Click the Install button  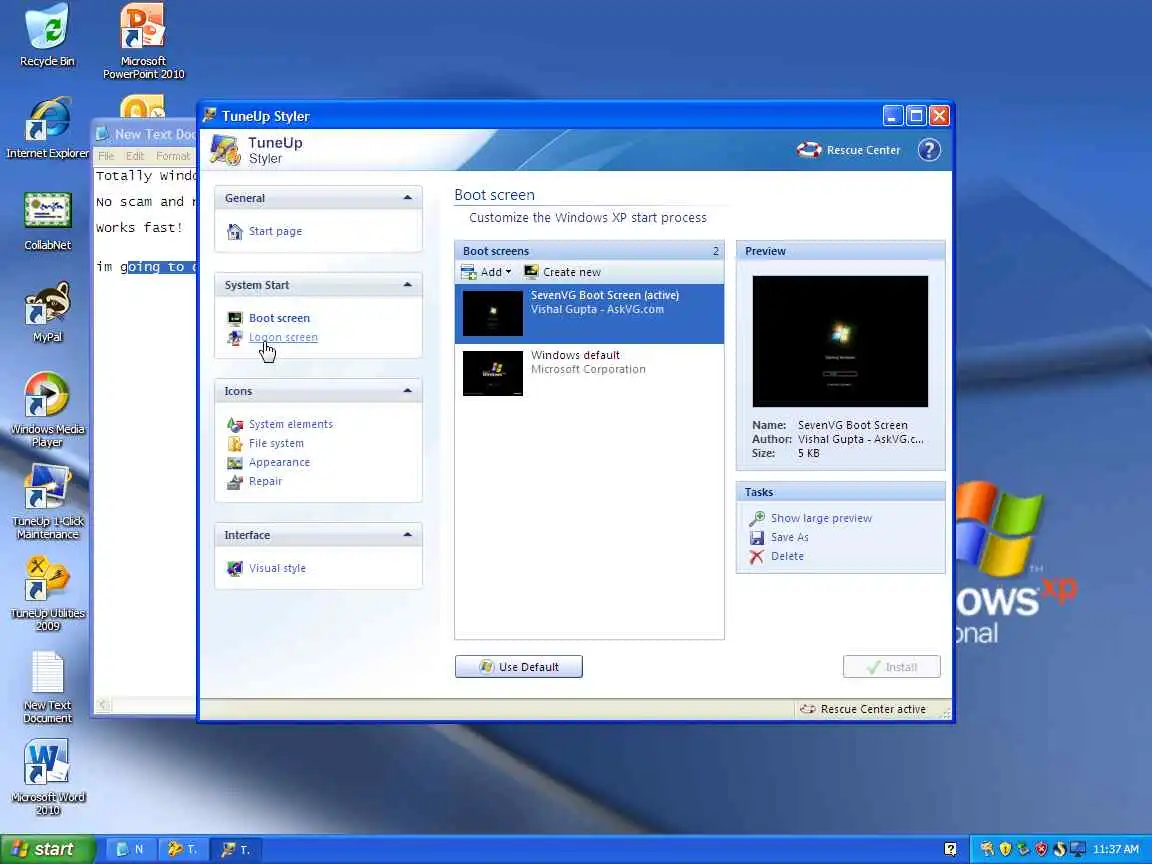pos(892,666)
